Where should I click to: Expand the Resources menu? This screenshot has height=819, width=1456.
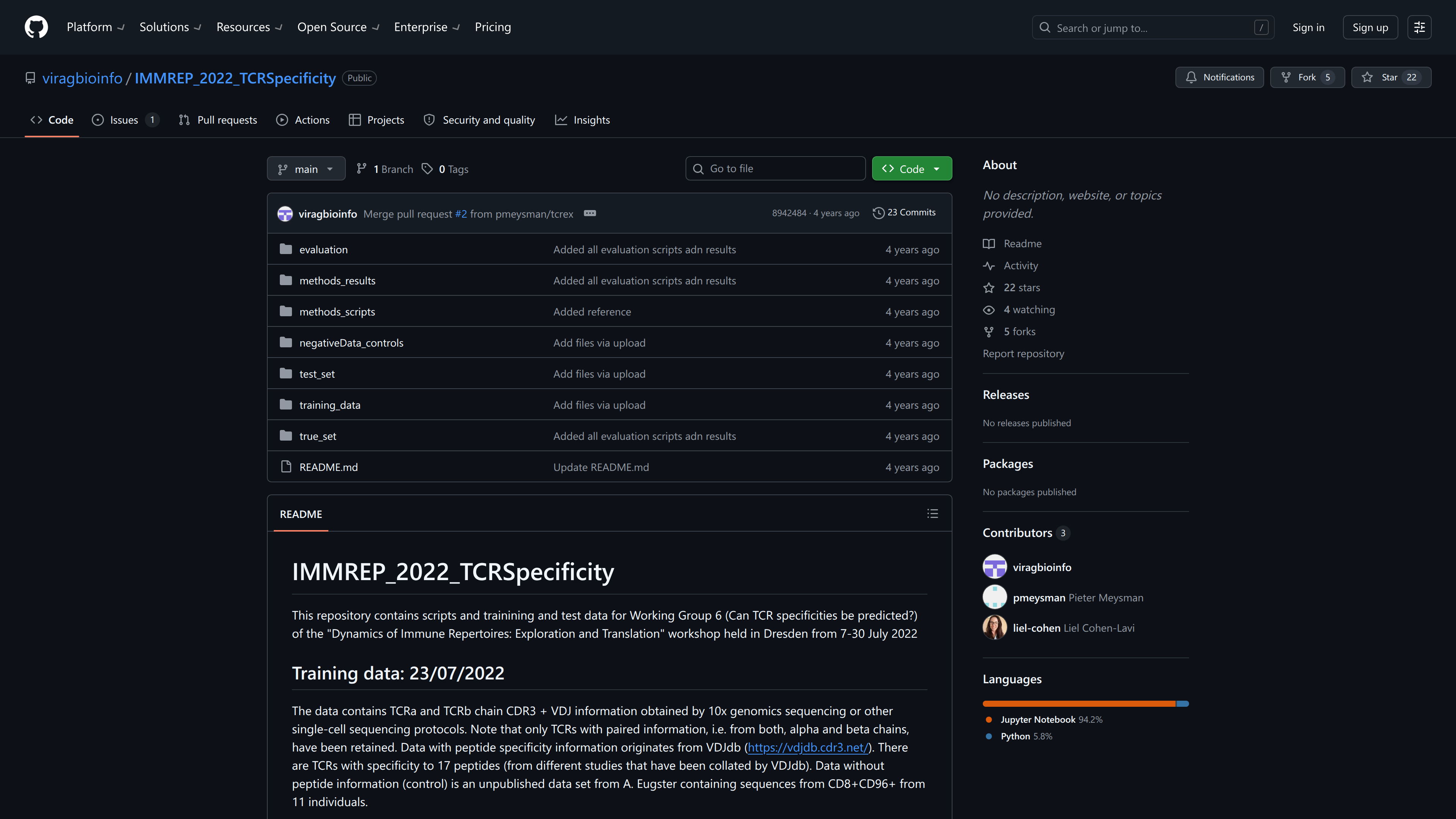pyautogui.click(x=249, y=27)
